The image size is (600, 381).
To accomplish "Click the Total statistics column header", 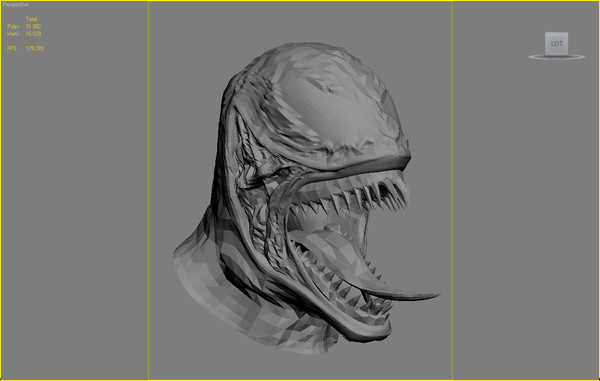I will click(x=31, y=19).
